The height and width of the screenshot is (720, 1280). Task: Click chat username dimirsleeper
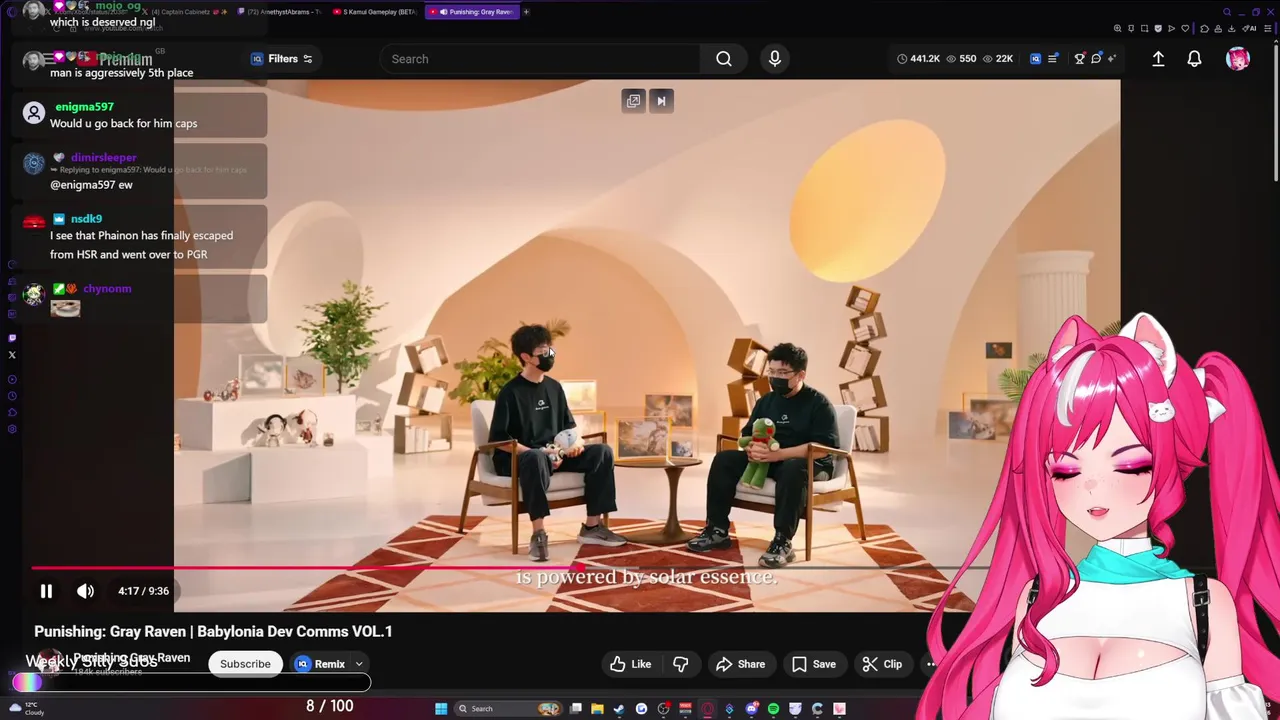click(103, 157)
